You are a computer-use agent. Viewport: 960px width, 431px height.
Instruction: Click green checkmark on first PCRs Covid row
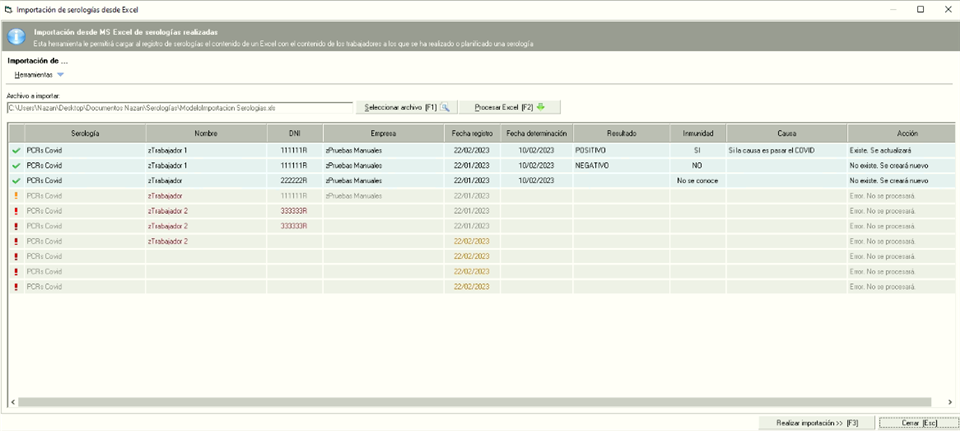coord(16,150)
